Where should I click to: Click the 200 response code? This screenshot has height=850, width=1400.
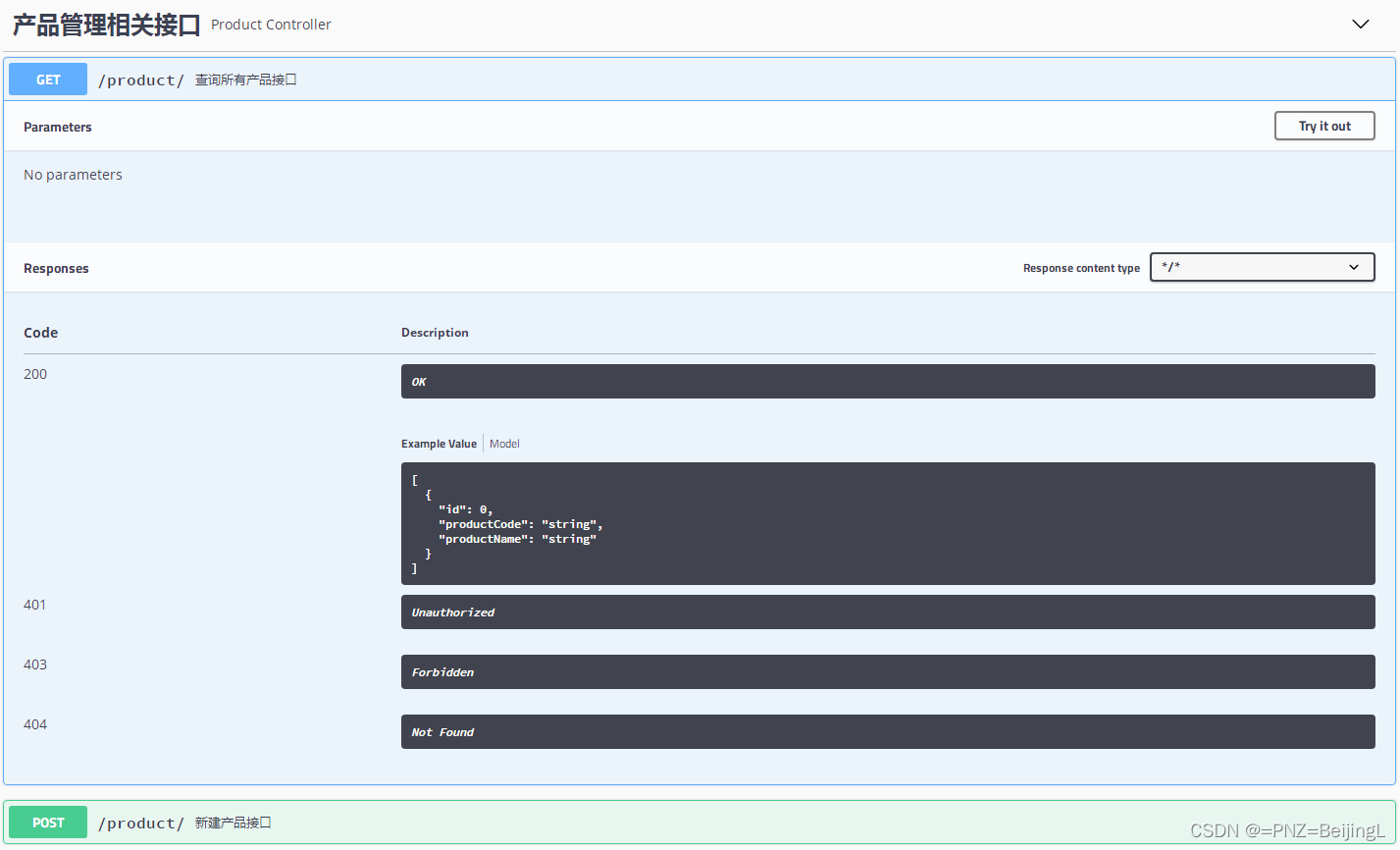tap(35, 374)
